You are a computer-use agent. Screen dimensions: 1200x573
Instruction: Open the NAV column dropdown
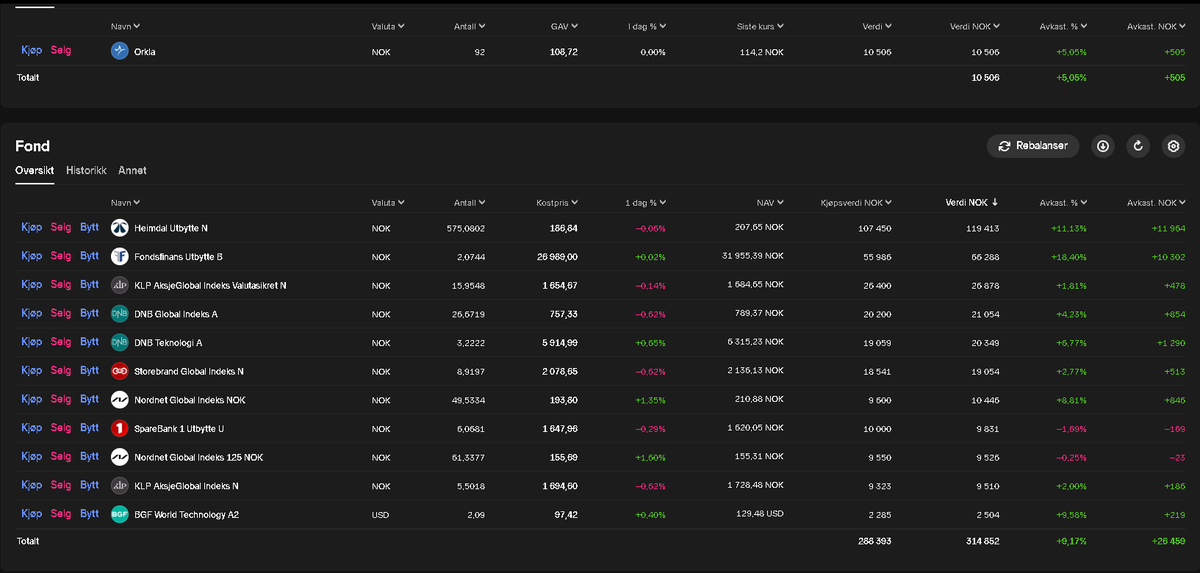771,202
